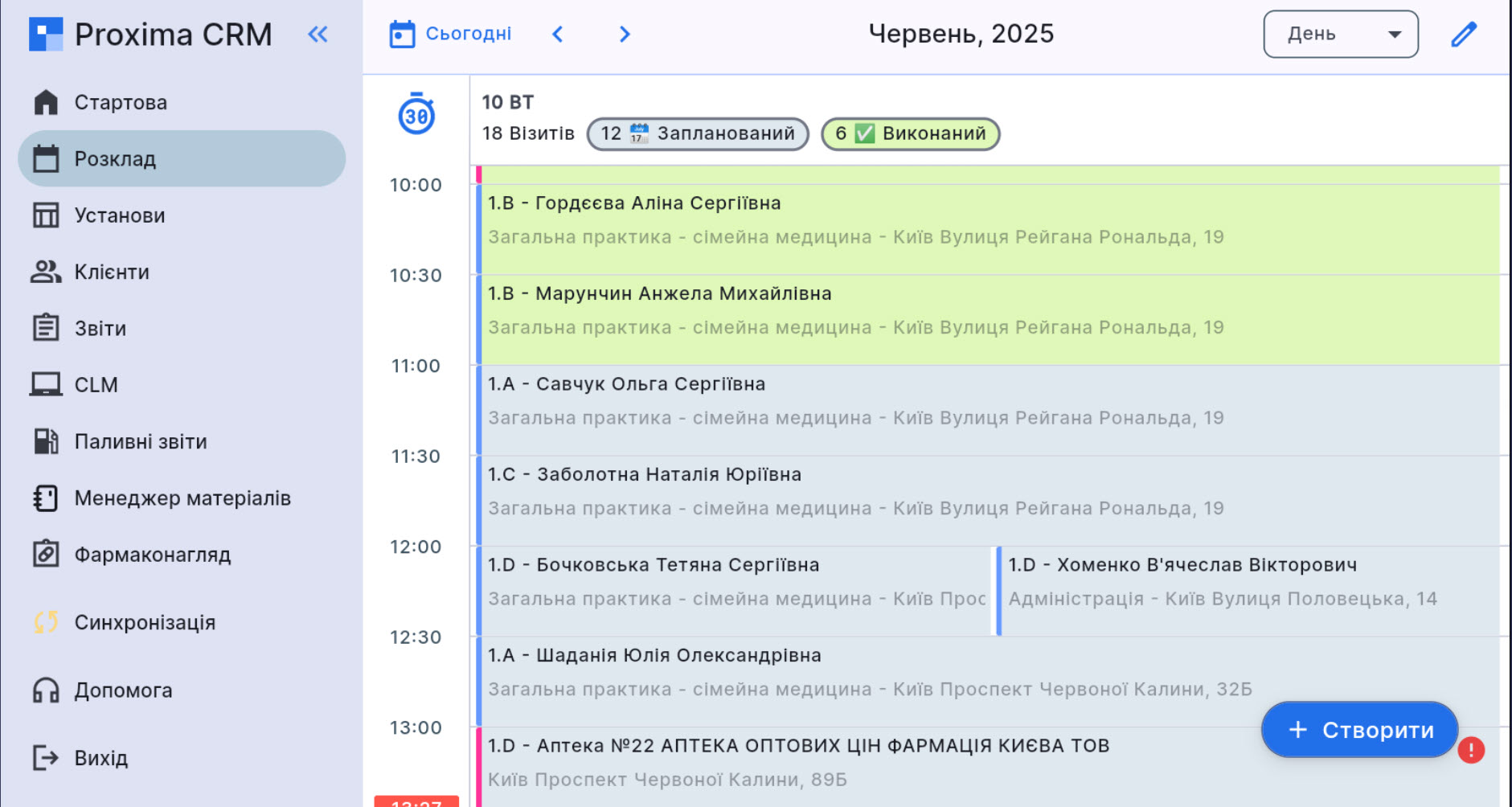Open the День view dropdown
Image resolution: width=1512 pixels, height=807 pixels.
click(x=1340, y=34)
